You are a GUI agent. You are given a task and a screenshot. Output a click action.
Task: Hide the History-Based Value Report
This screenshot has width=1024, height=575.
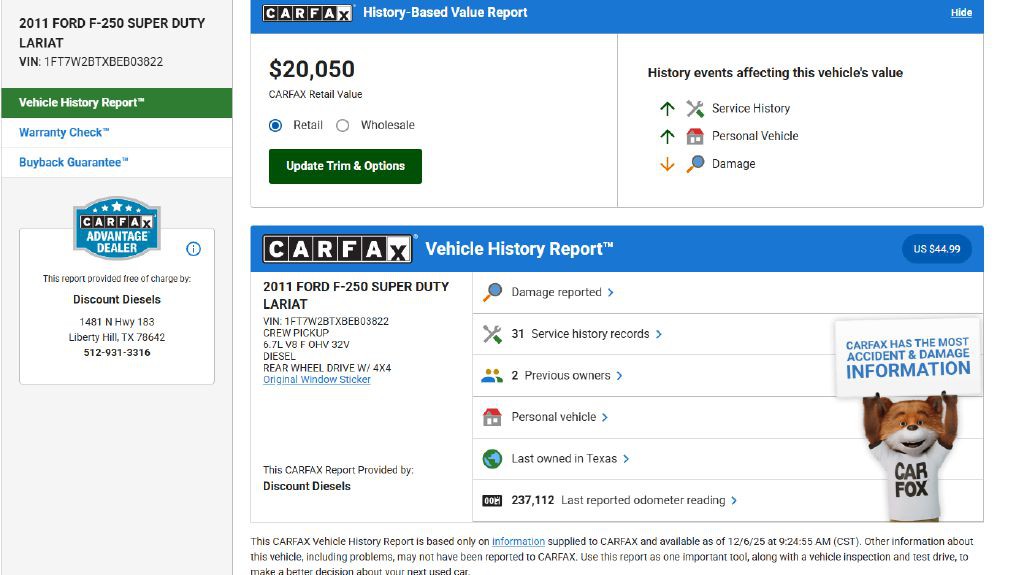[961, 13]
